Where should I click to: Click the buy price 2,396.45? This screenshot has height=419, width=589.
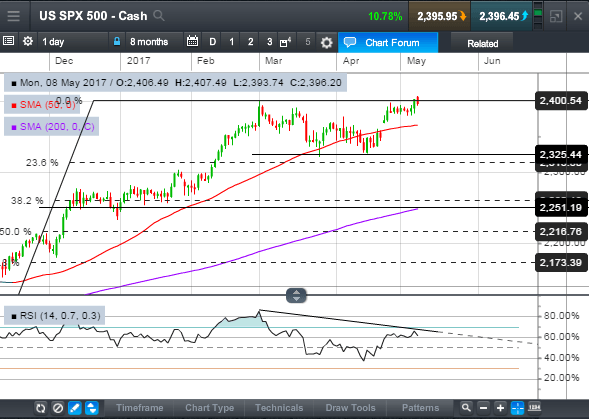tap(501, 16)
